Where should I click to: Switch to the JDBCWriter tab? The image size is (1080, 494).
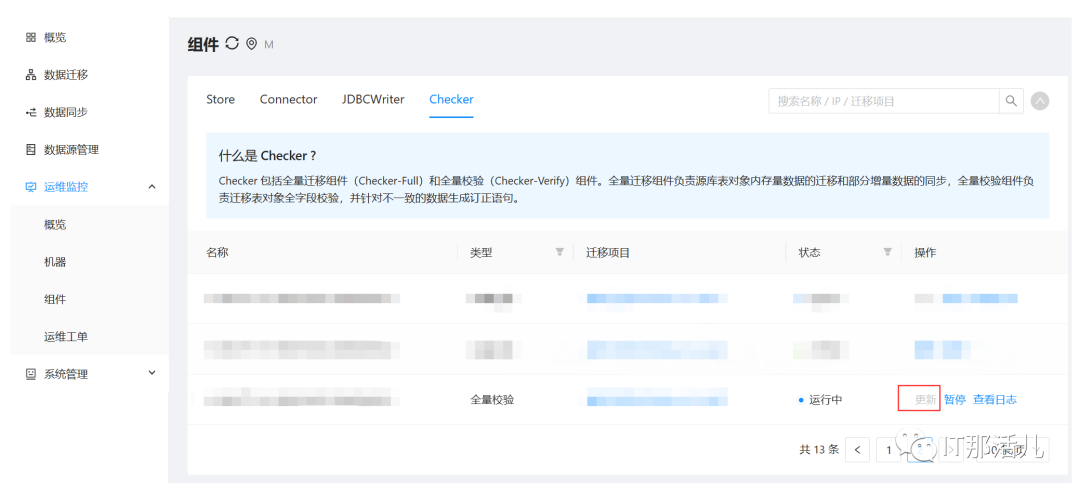pos(373,99)
